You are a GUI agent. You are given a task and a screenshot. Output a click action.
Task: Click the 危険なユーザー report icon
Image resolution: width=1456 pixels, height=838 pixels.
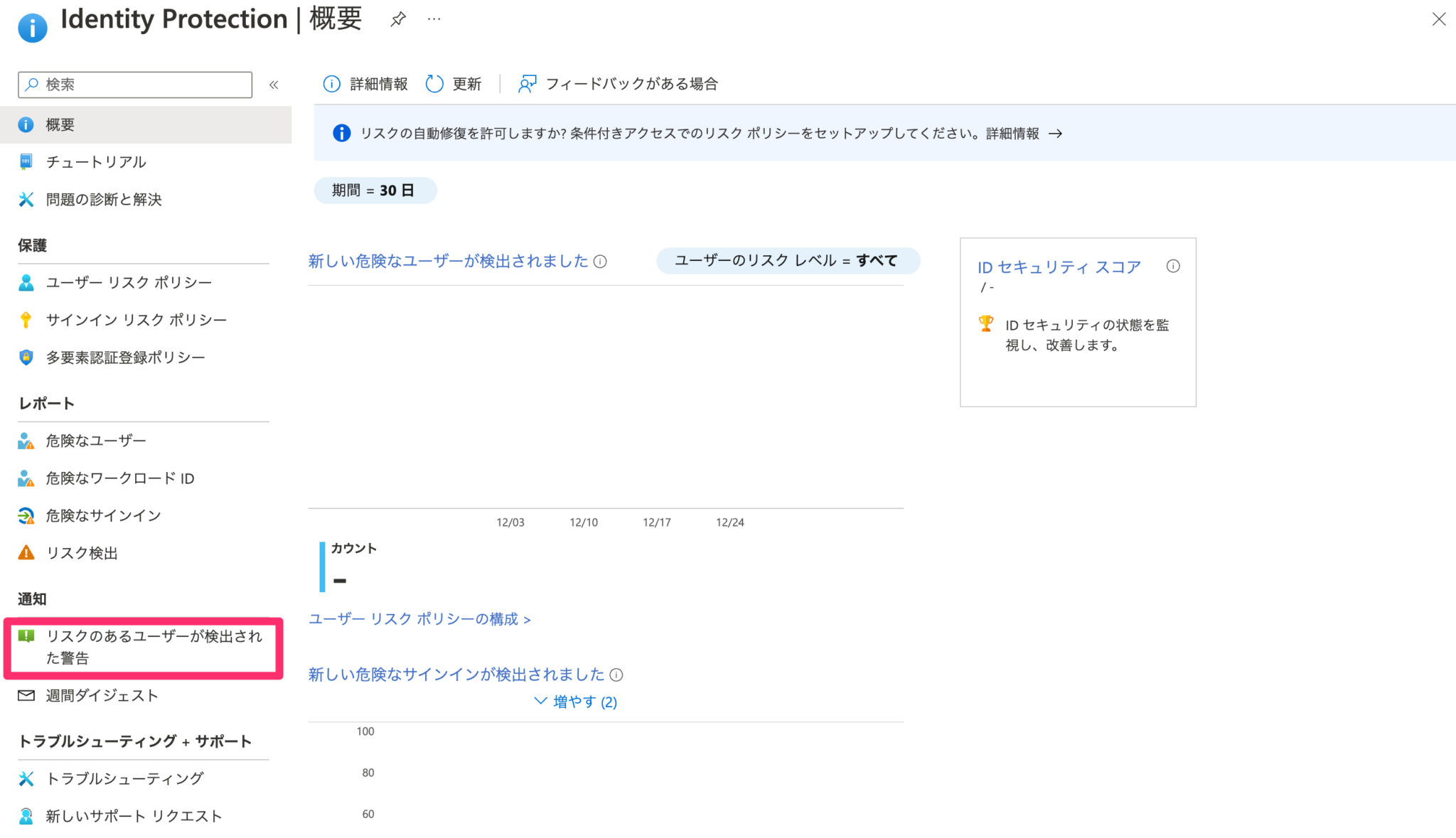(x=26, y=441)
